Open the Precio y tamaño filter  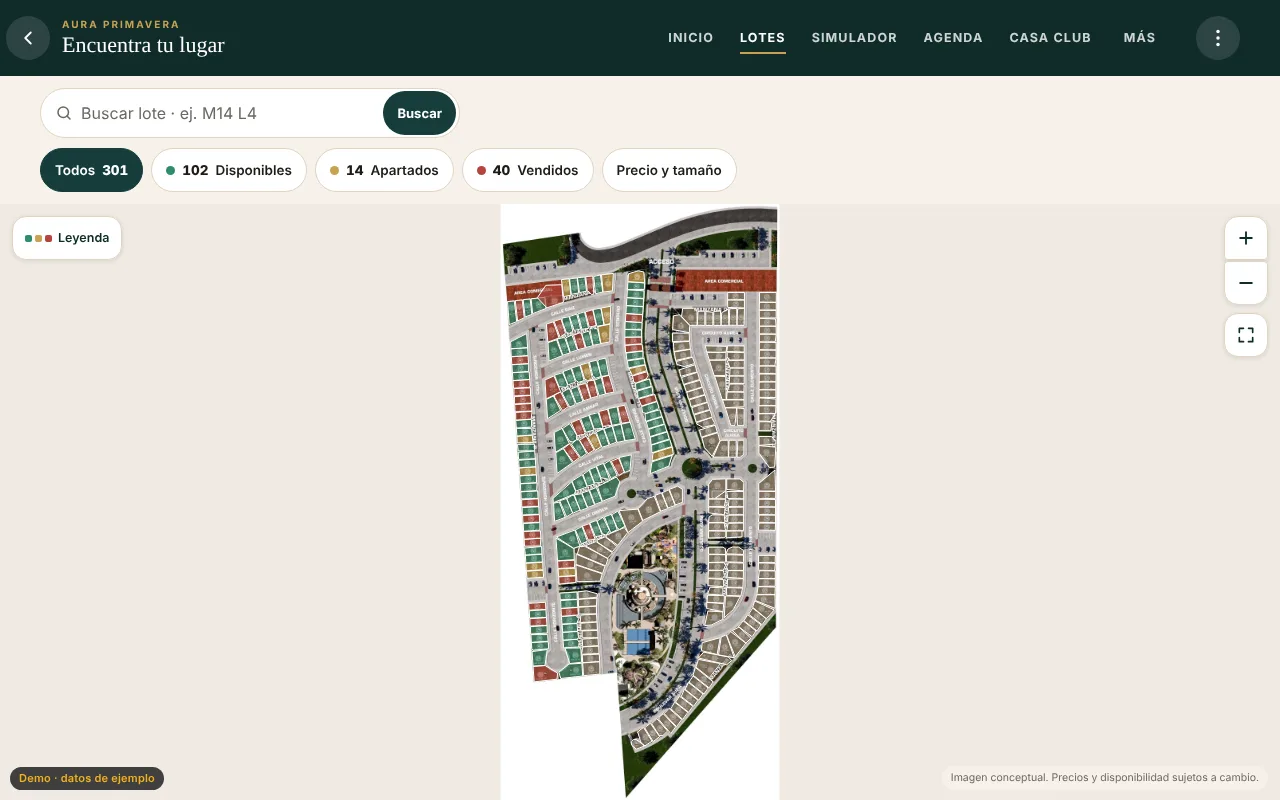pyautogui.click(x=669, y=170)
